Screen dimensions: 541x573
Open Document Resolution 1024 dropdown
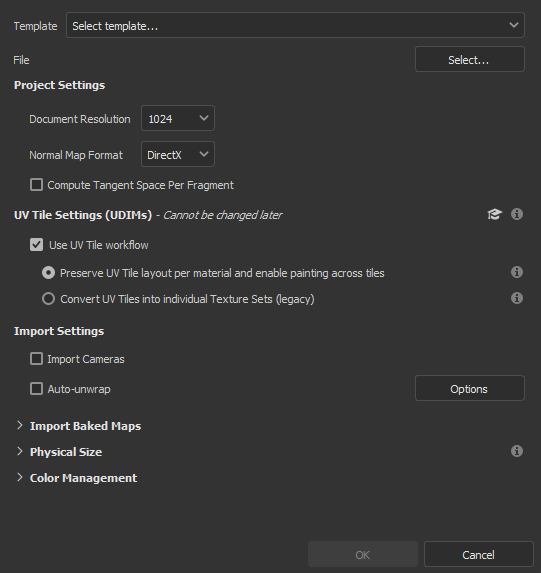pyautogui.click(x=178, y=118)
